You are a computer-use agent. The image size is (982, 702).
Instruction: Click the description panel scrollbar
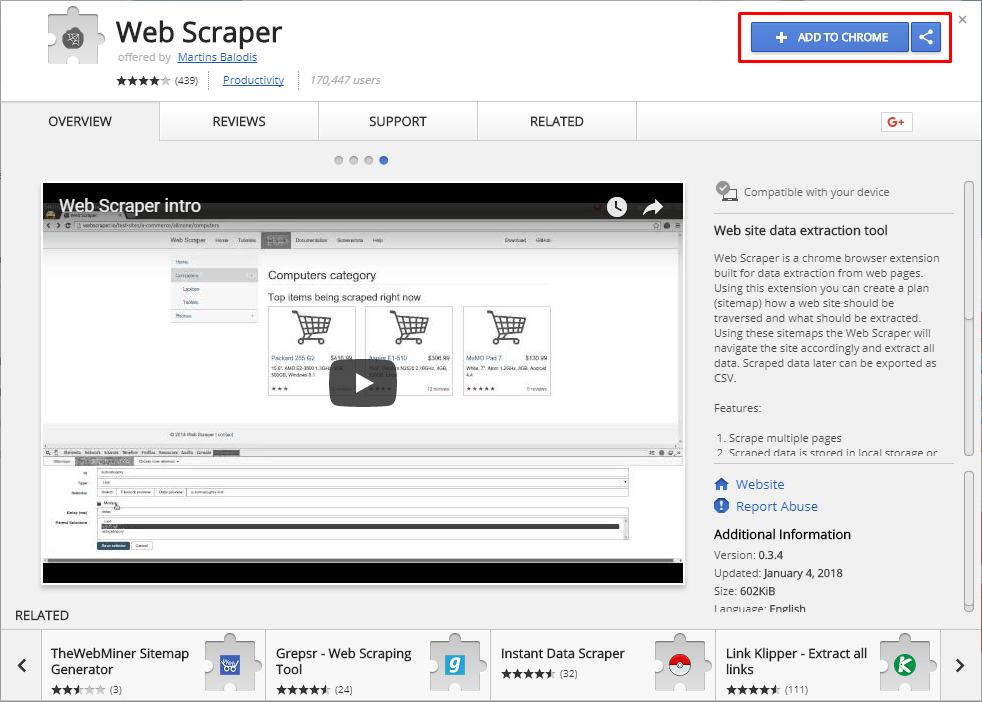(969, 318)
